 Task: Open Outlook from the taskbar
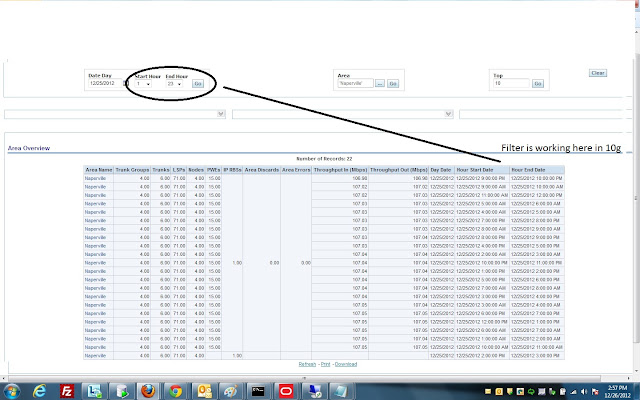204,391
